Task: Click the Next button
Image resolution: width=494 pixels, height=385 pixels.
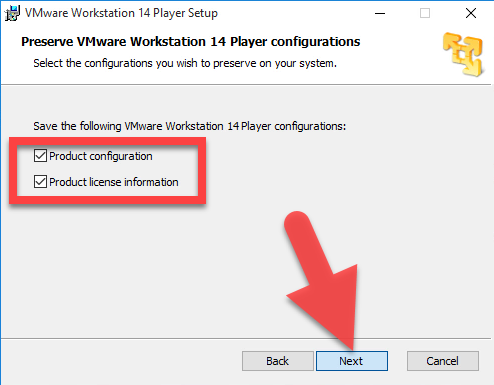Action: (352, 361)
